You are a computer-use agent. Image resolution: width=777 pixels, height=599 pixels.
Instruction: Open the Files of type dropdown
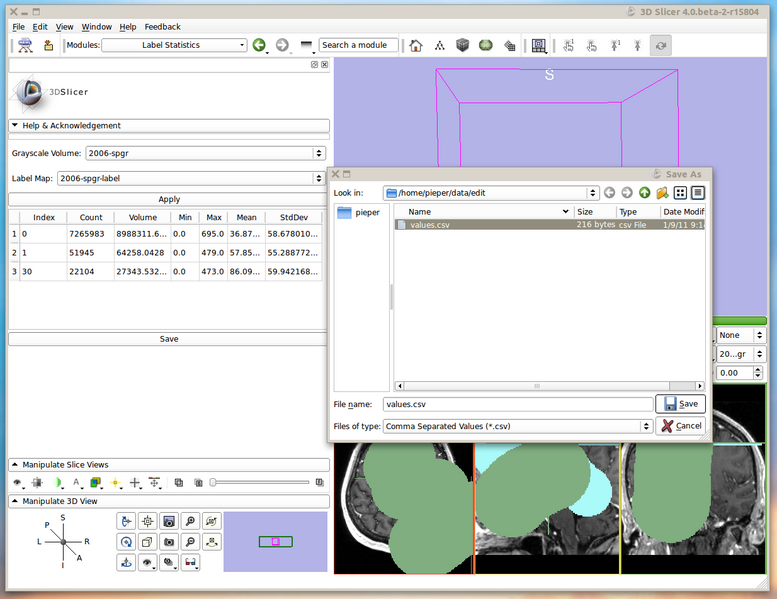click(x=517, y=426)
